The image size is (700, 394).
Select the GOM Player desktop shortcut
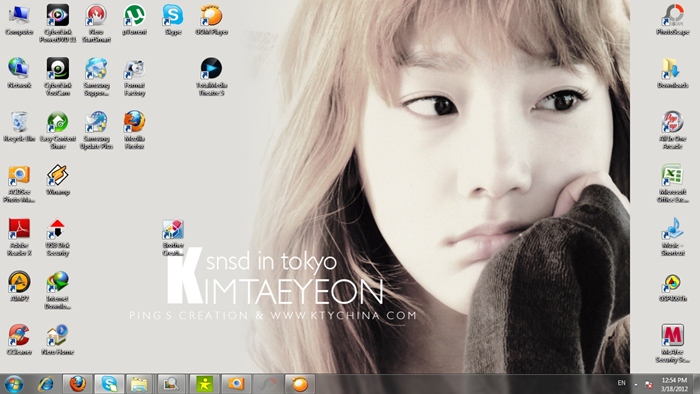[x=211, y=20]
